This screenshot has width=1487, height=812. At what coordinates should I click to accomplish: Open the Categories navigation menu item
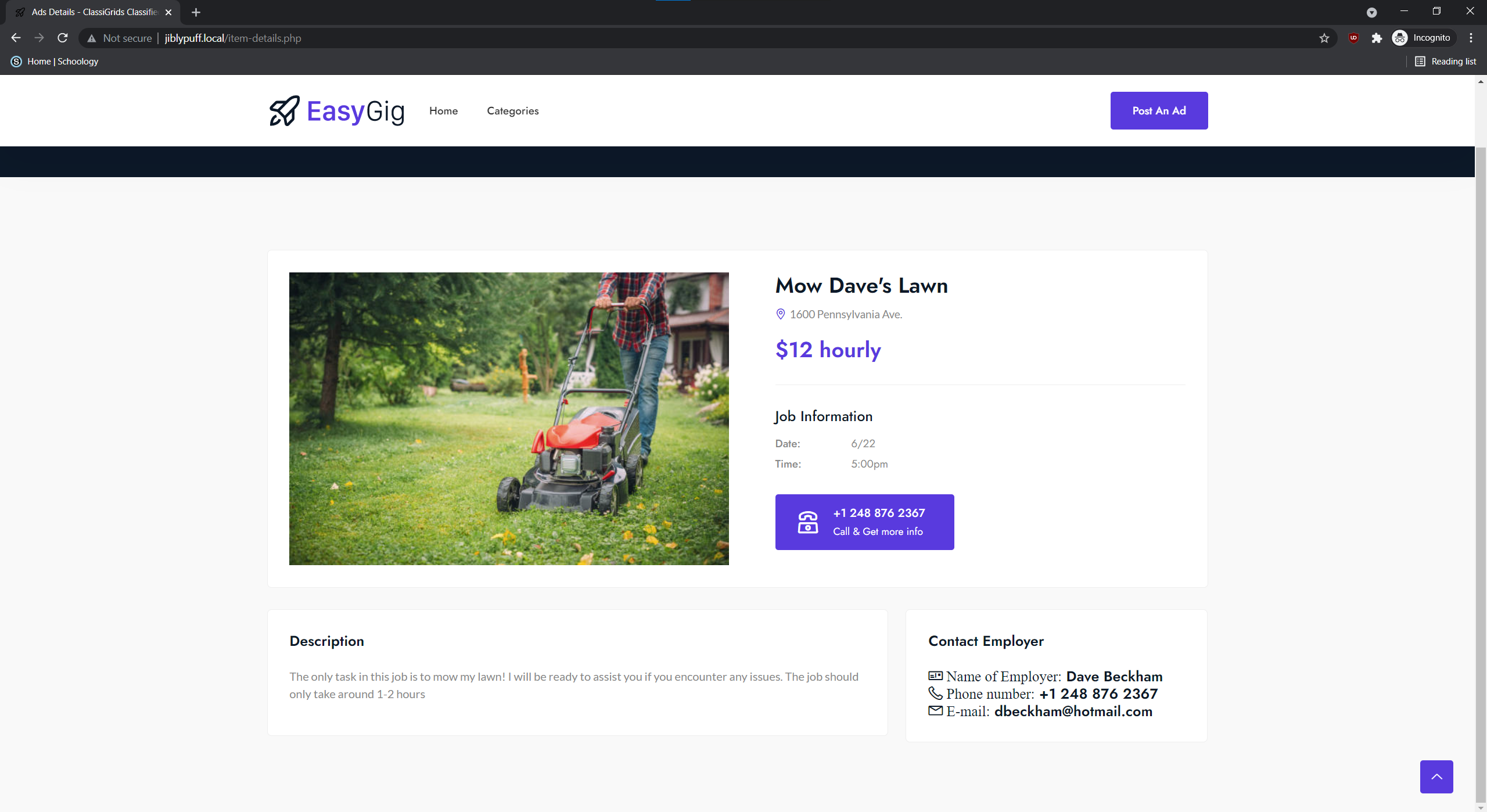click(x=512, y=111)
